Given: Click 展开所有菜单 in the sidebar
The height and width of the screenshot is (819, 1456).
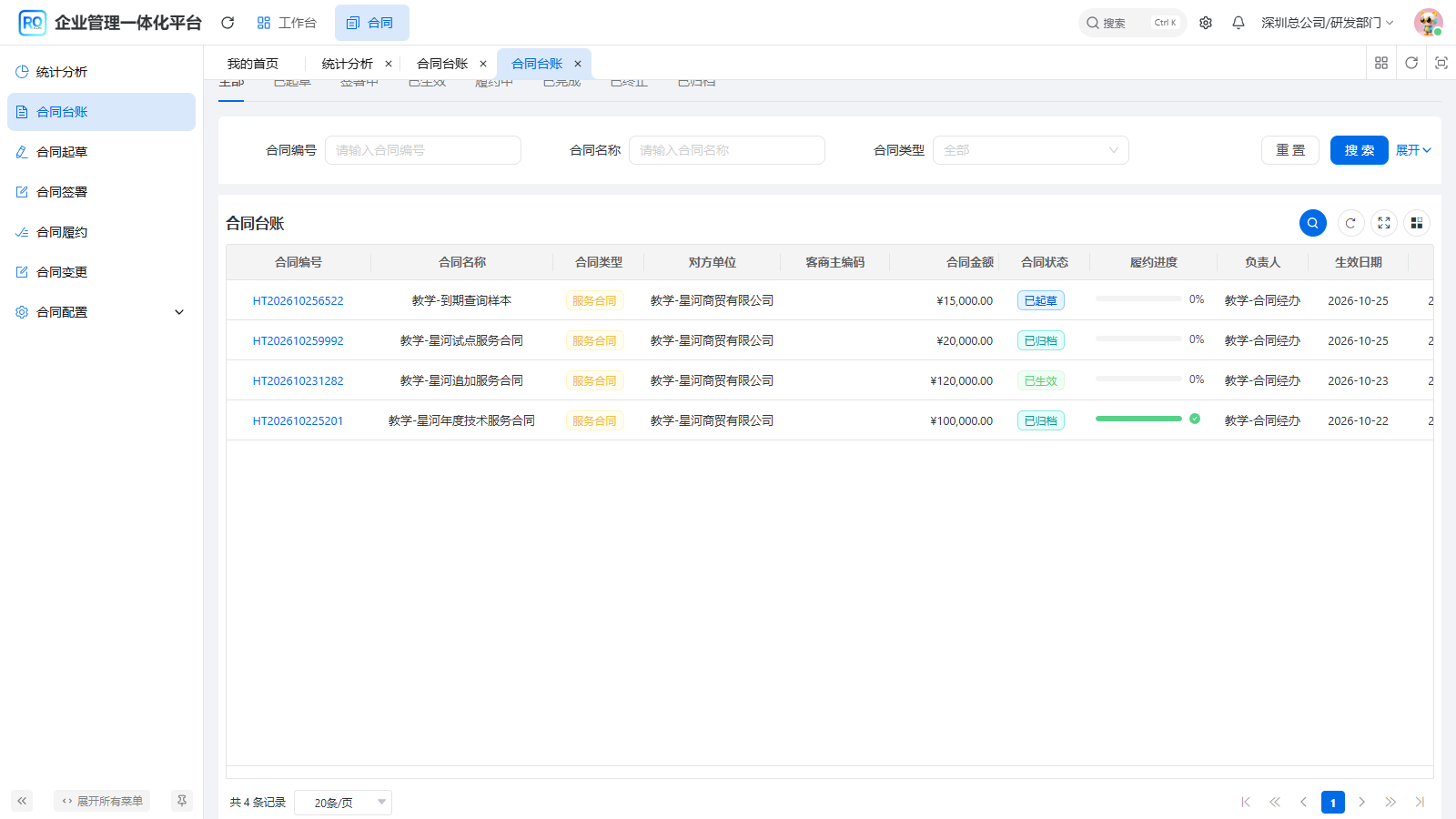Looking at the screenshot, I should coord(102,801).
